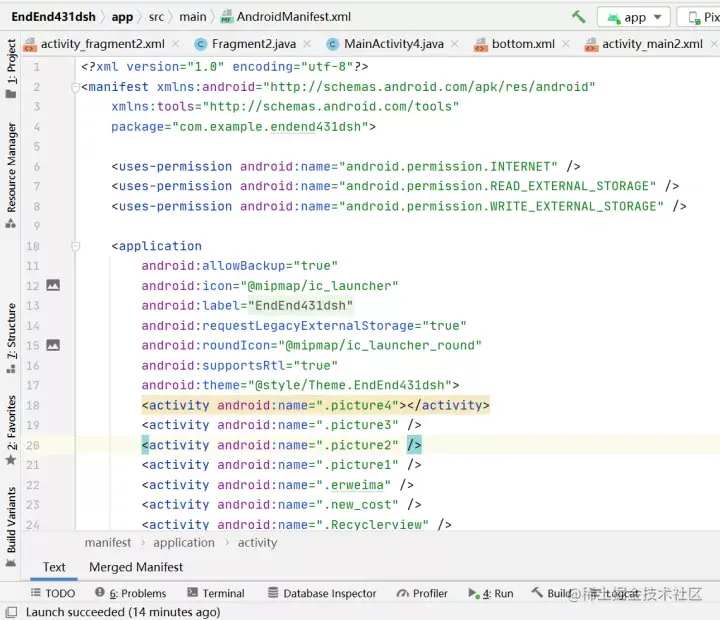720x620 pixels.
Task: Click the image gutter icon on line 15
Action: 53,345
